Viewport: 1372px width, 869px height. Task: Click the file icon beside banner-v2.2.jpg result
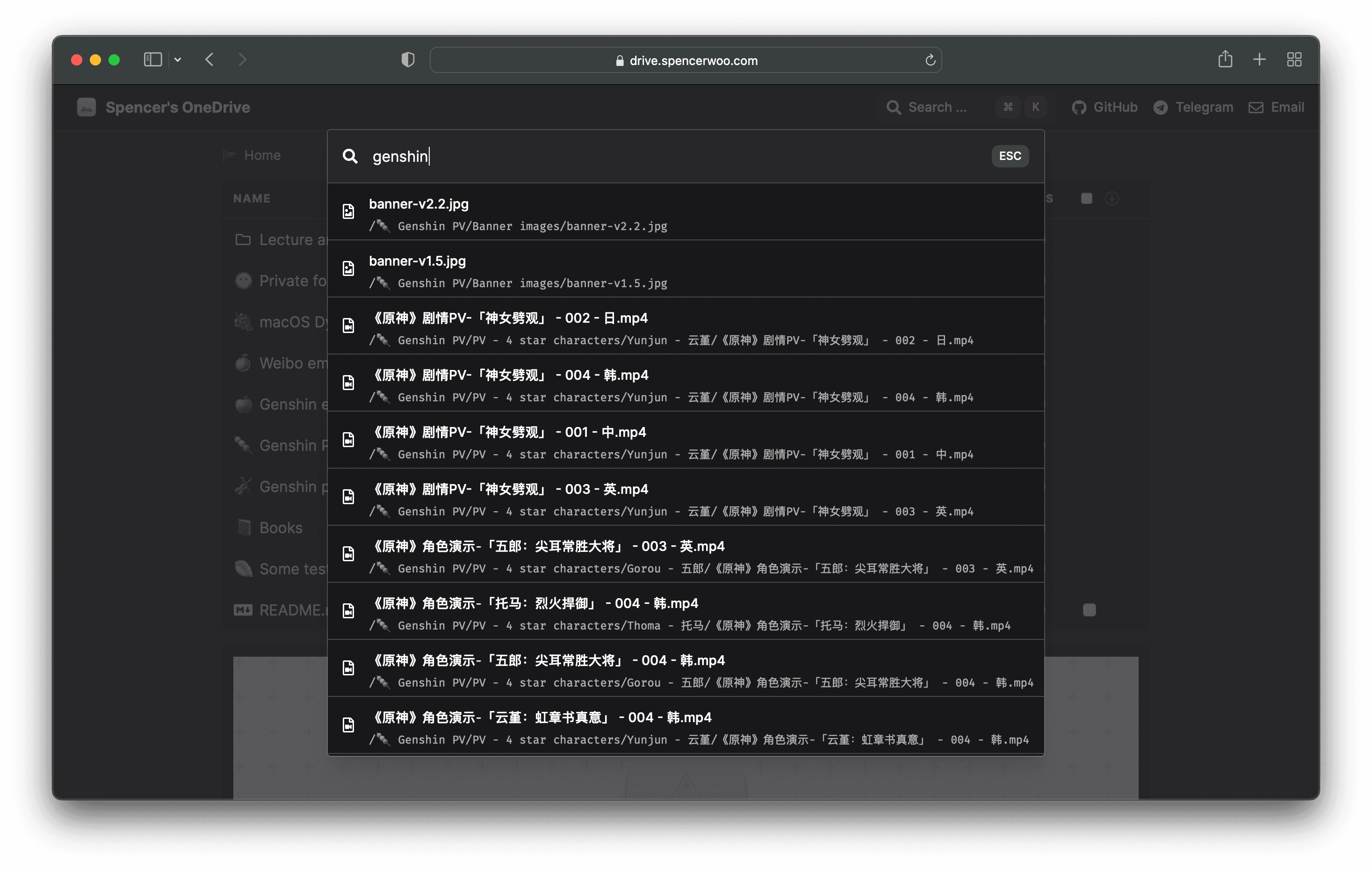(349, 211)
